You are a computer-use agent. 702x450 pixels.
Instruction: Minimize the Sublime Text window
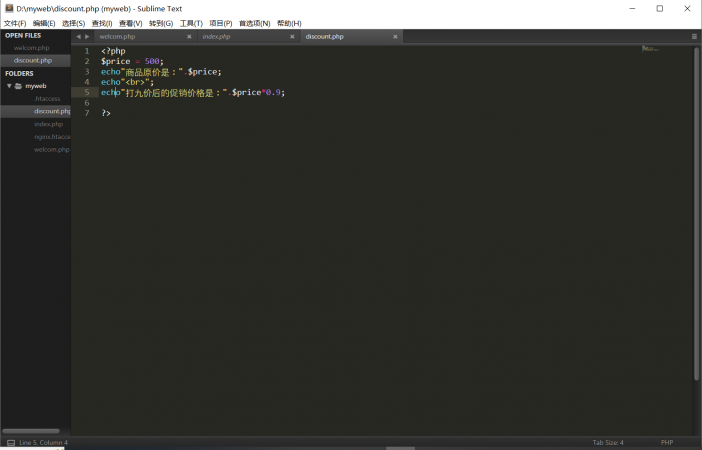632,9
